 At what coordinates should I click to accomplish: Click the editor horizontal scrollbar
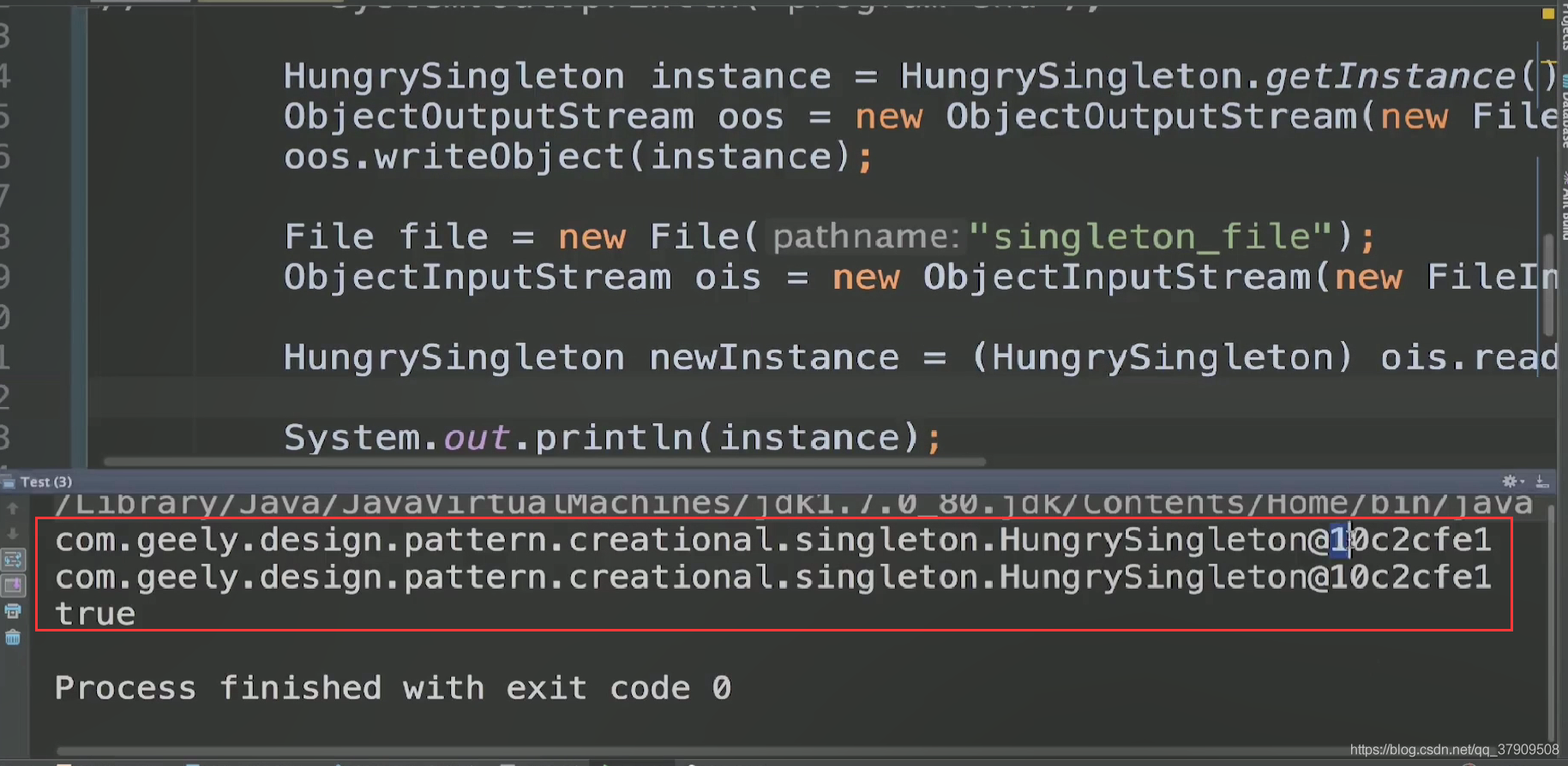pos(544,462)
